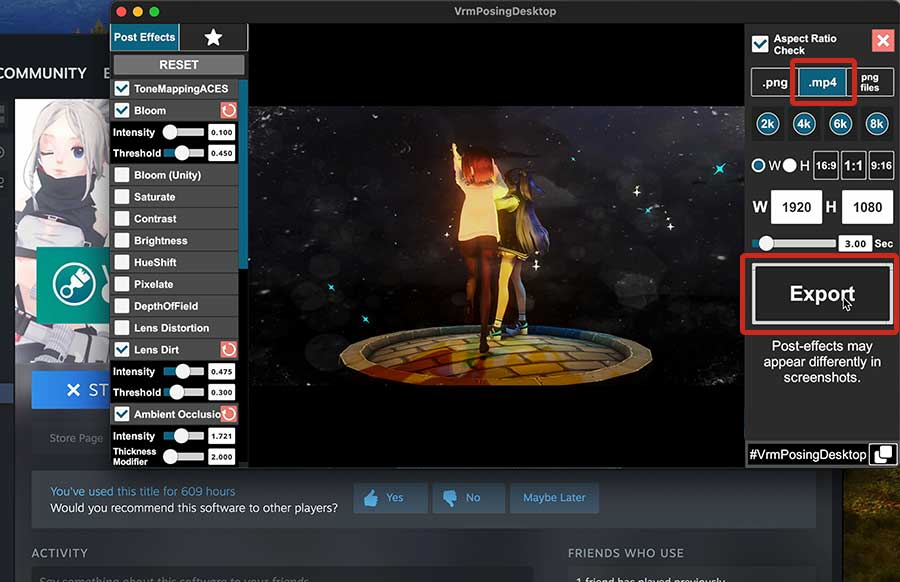
Task: Click Thickness Modifier value 2.000
Action: pos(222,457)
